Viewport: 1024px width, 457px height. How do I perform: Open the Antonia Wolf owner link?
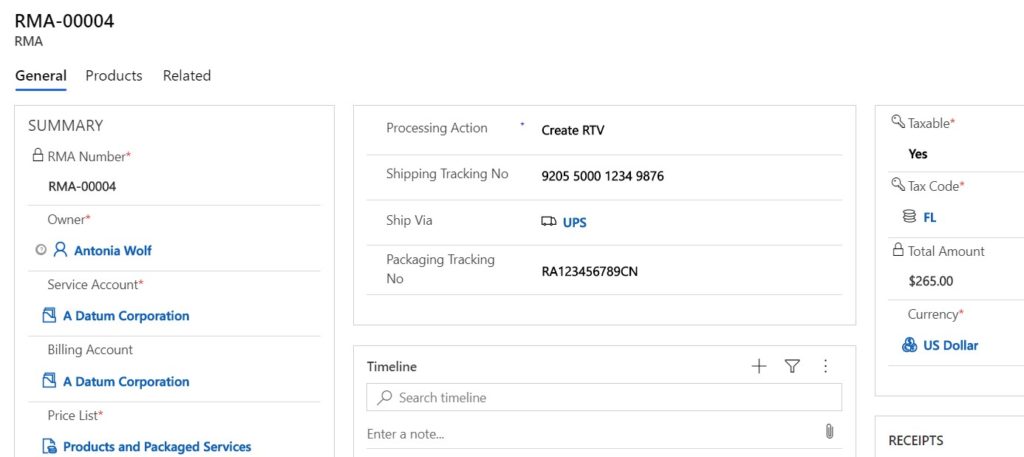[x=113, y=251]
